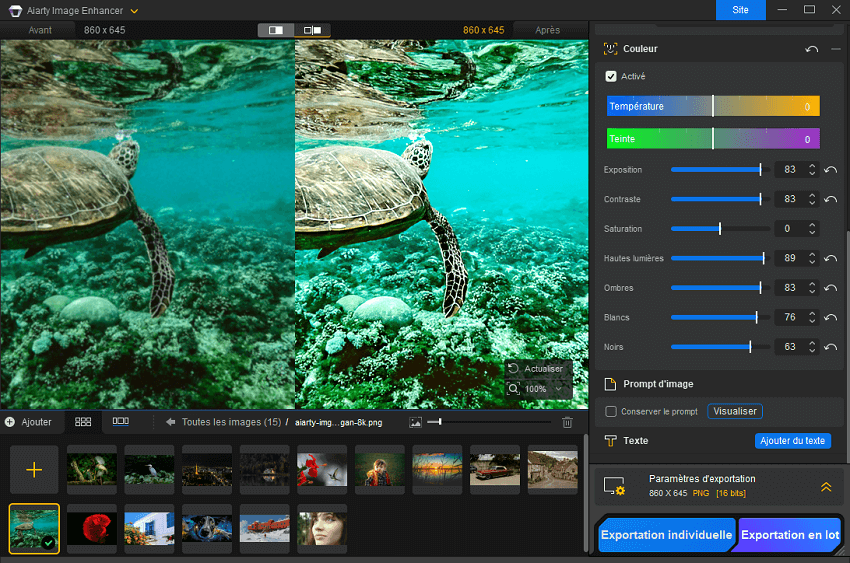The image size is (850, 563).
Task: Reset the Exposition value with its undo arrow
Action: [x=830, y=170]
